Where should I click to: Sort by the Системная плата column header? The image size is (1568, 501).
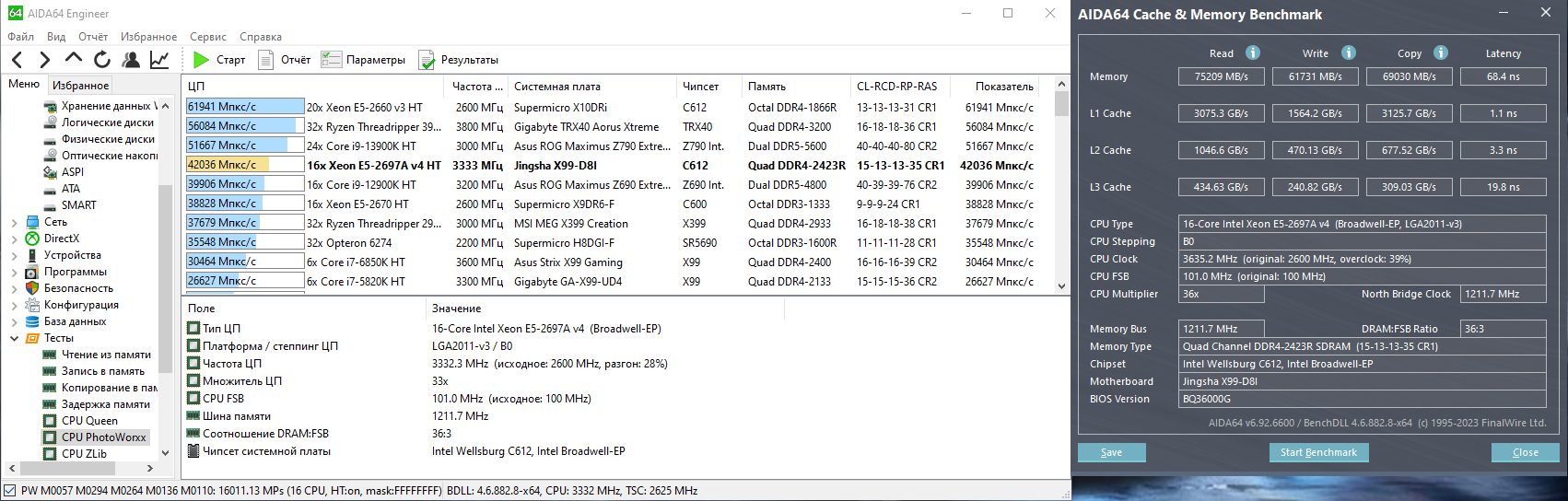592,87
